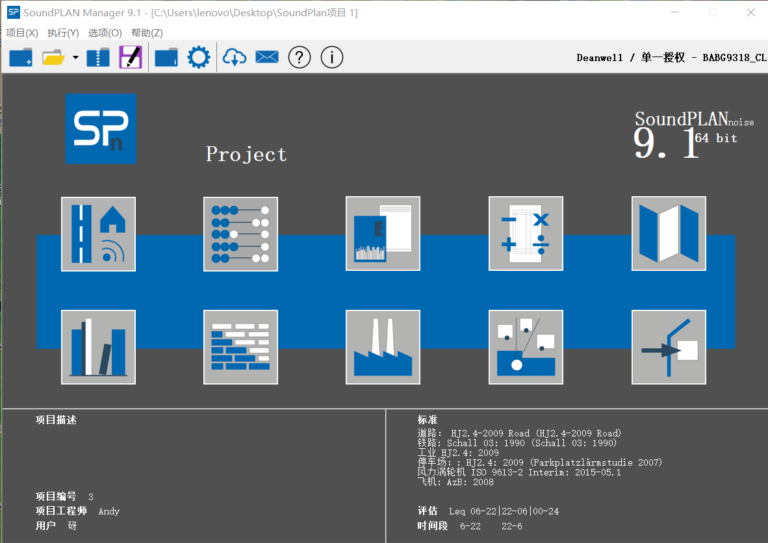Click the pack project zipper folder icon
This screenshot has width=768, height=543.
click(x=98, y=57)
